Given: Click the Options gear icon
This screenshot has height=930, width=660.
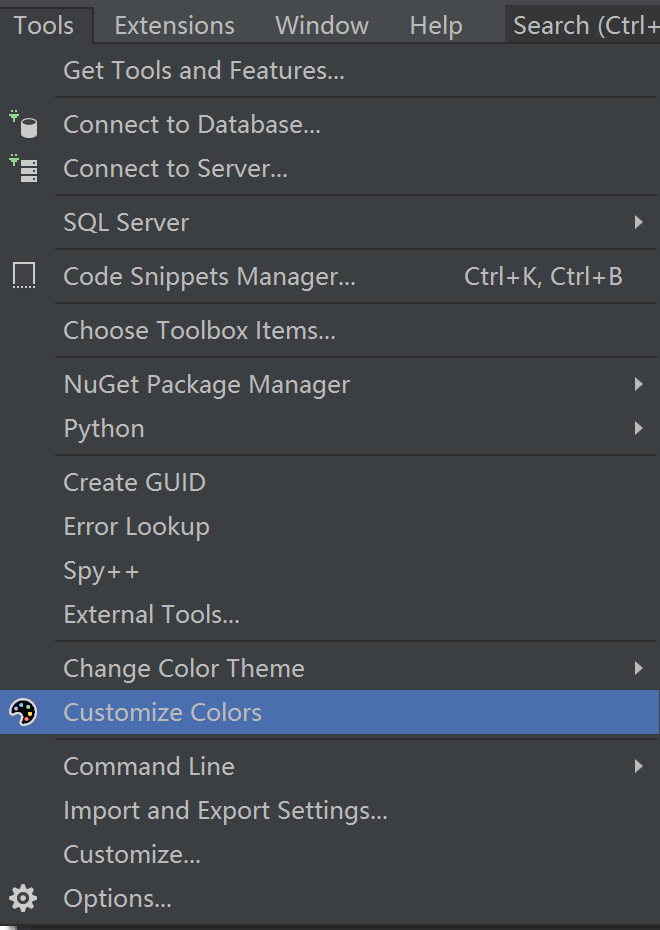Looking at the screenshot, I should point(23,898).
